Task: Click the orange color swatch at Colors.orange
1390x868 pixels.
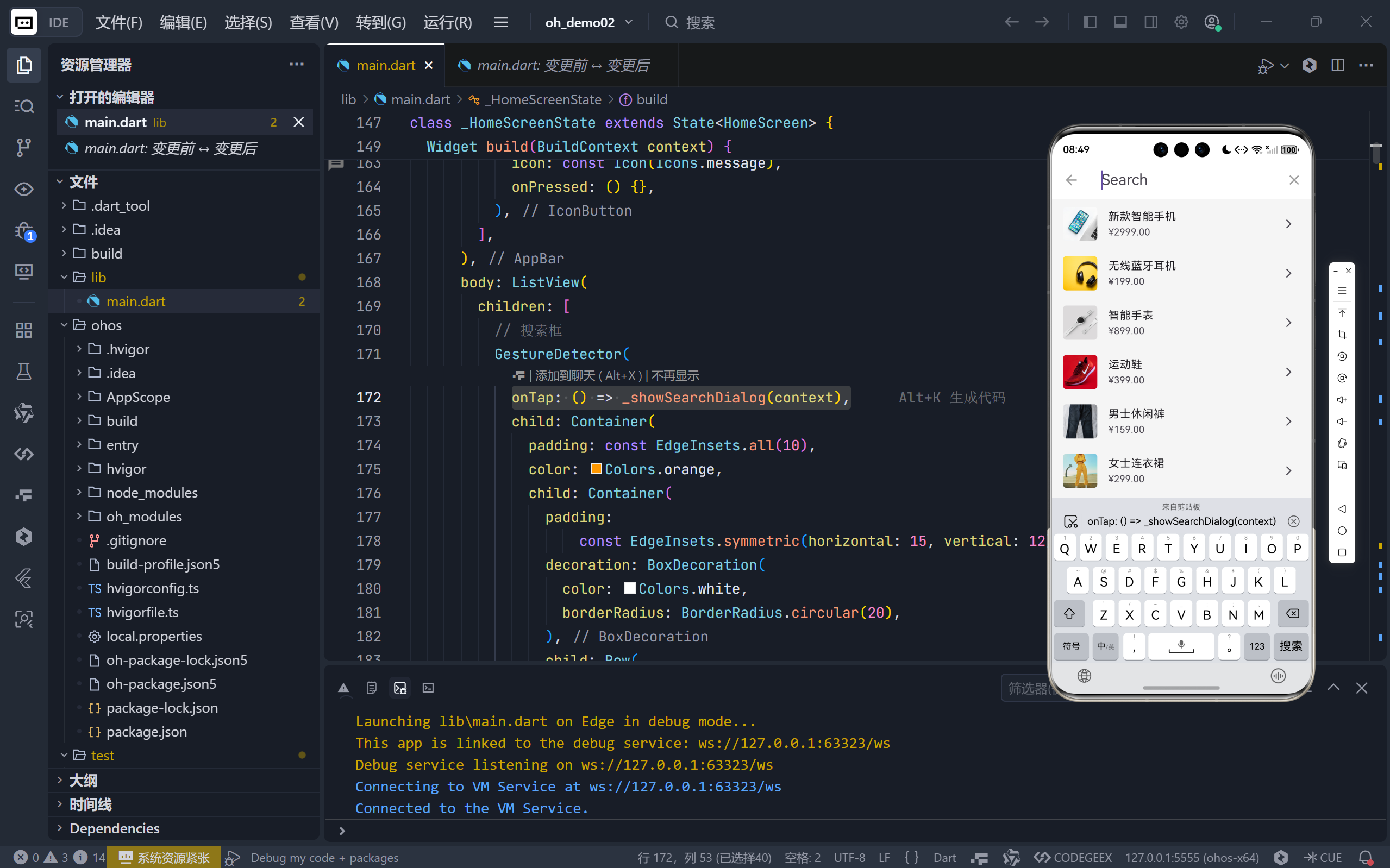Action: coord(596,469)
